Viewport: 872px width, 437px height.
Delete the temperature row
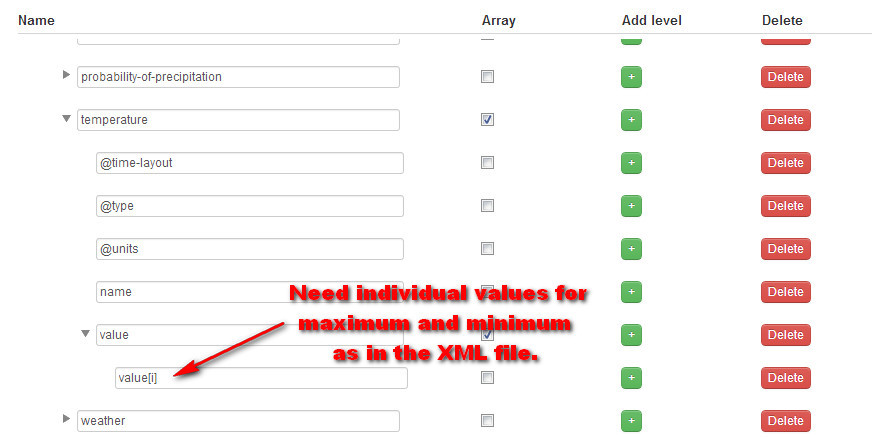[786, 120]
